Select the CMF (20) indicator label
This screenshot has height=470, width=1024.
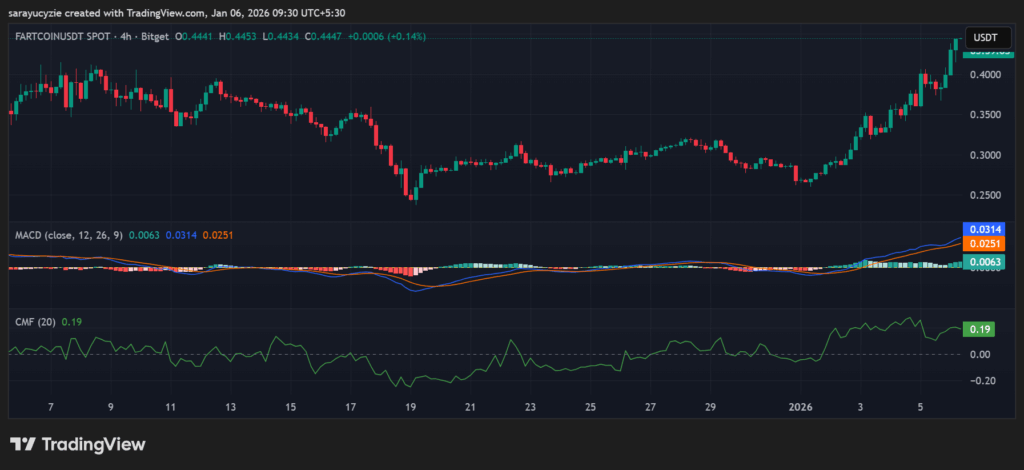pos(34,321)
